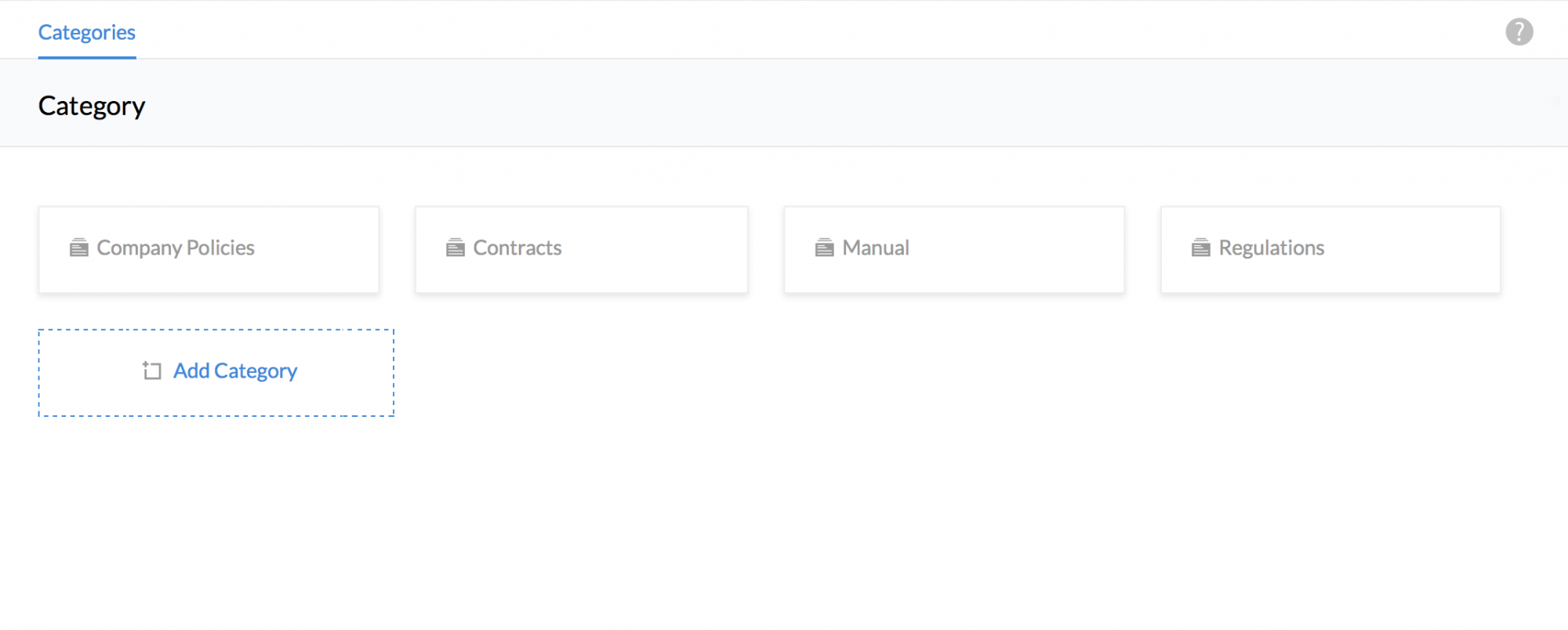The image size is (1568, 630).
Task: Click the Add Category text link
Action: tap(235, 371)
